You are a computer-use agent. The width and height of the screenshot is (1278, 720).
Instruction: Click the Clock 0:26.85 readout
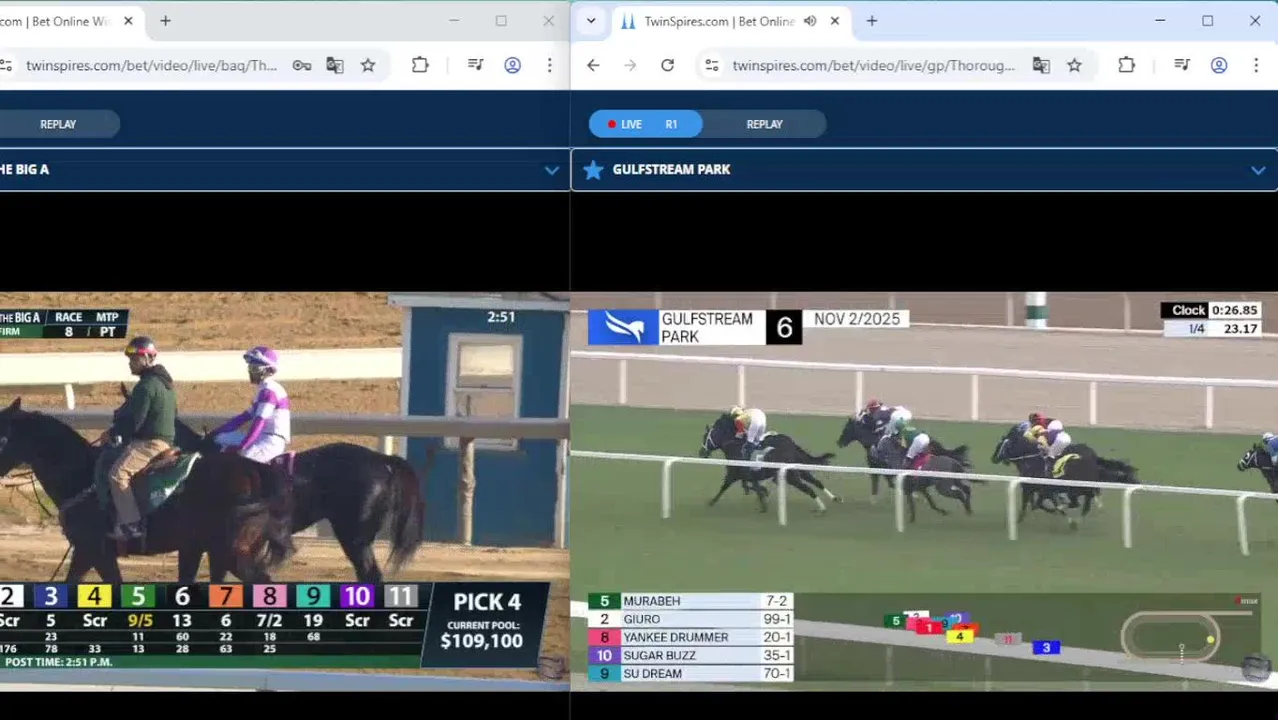tap(1210, 310)
